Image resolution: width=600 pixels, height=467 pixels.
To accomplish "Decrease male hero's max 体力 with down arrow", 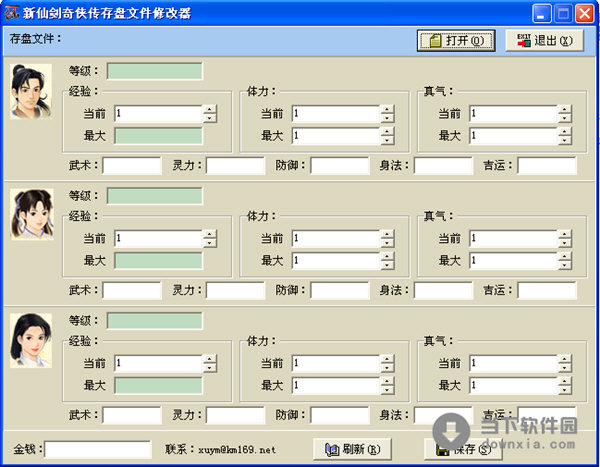I will pos(387,140).
